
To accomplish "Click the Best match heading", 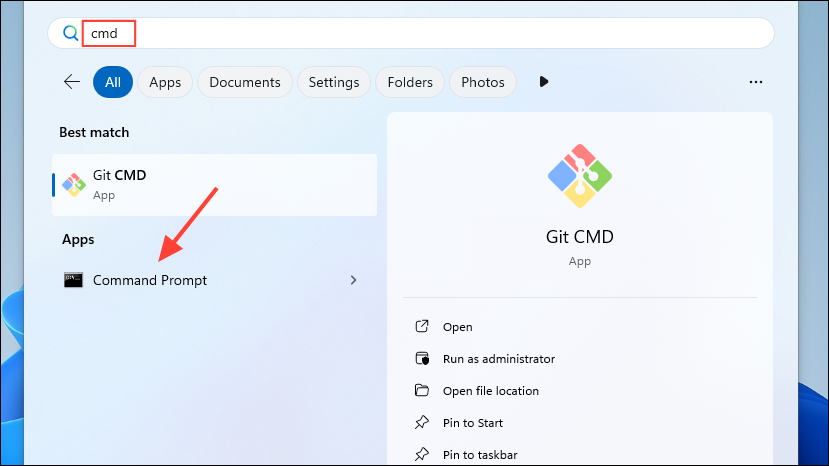I will click(94, 132).
